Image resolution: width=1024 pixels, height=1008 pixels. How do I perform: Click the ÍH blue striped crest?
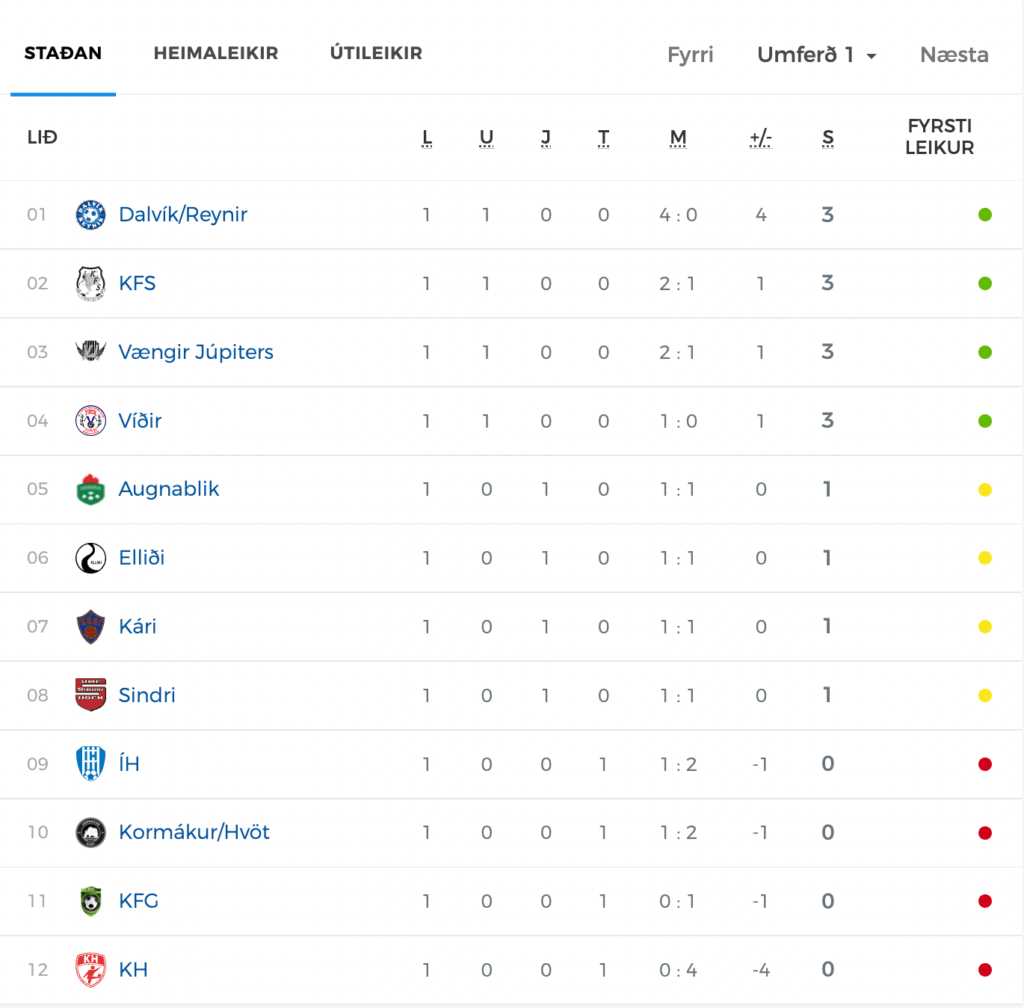[x=91, y=764]
